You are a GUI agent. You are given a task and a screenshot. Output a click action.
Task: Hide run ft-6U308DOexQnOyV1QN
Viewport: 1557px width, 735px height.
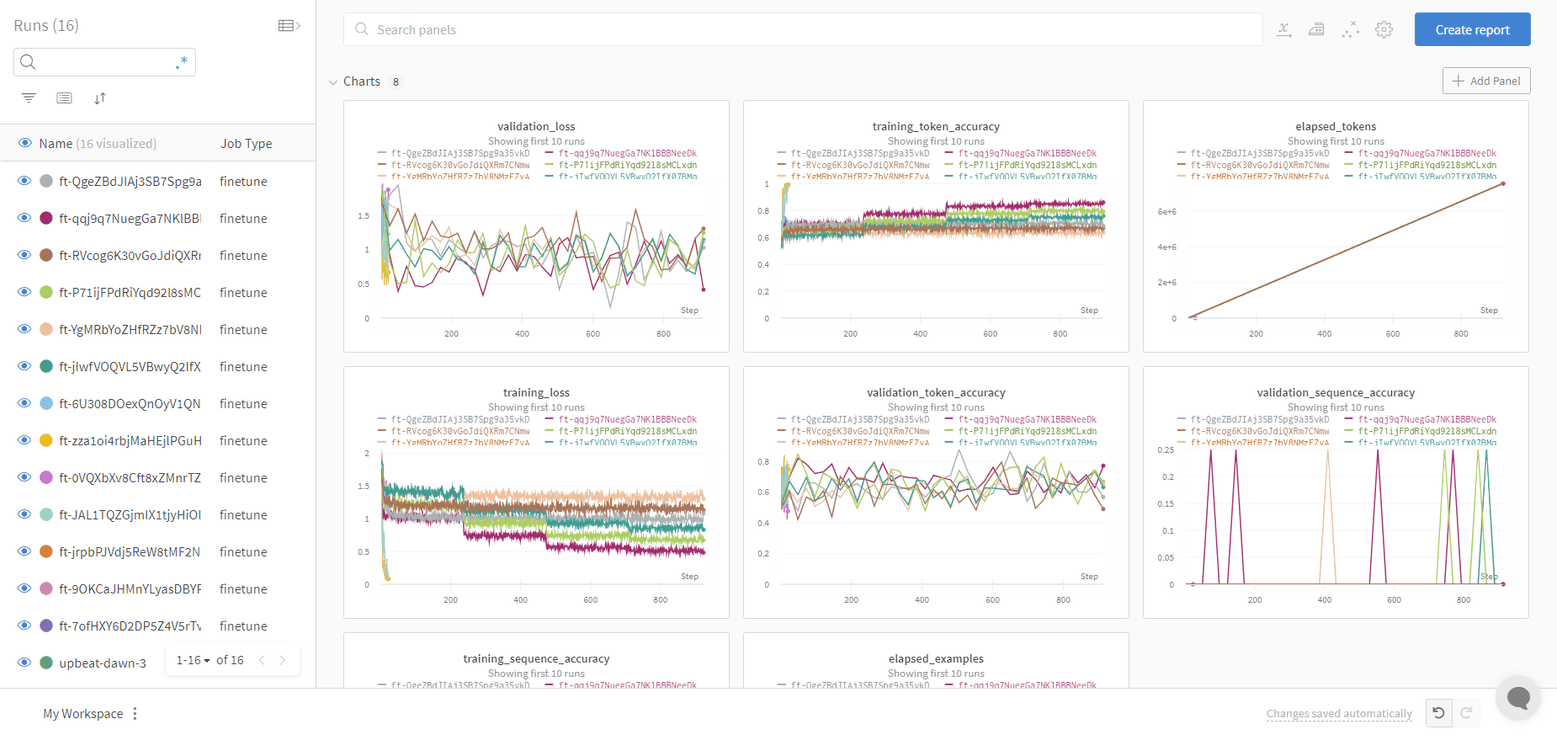pos(25,403)
